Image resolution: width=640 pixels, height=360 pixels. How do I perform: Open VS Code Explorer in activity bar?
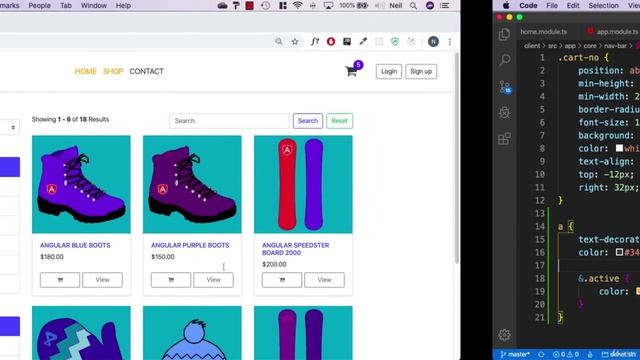tap(504, 34)
